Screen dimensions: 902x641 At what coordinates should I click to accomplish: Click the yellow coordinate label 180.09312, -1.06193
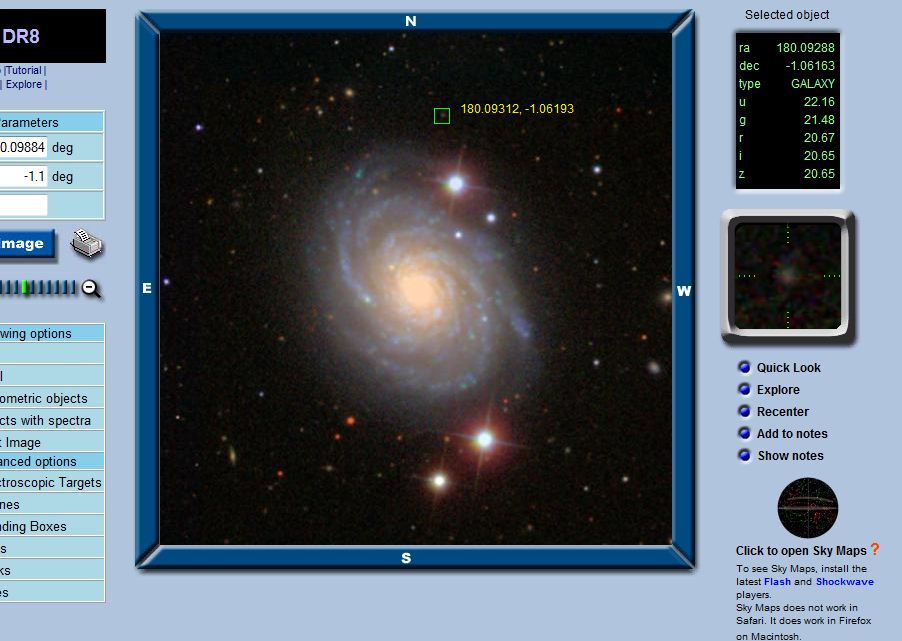click(517, 109)
